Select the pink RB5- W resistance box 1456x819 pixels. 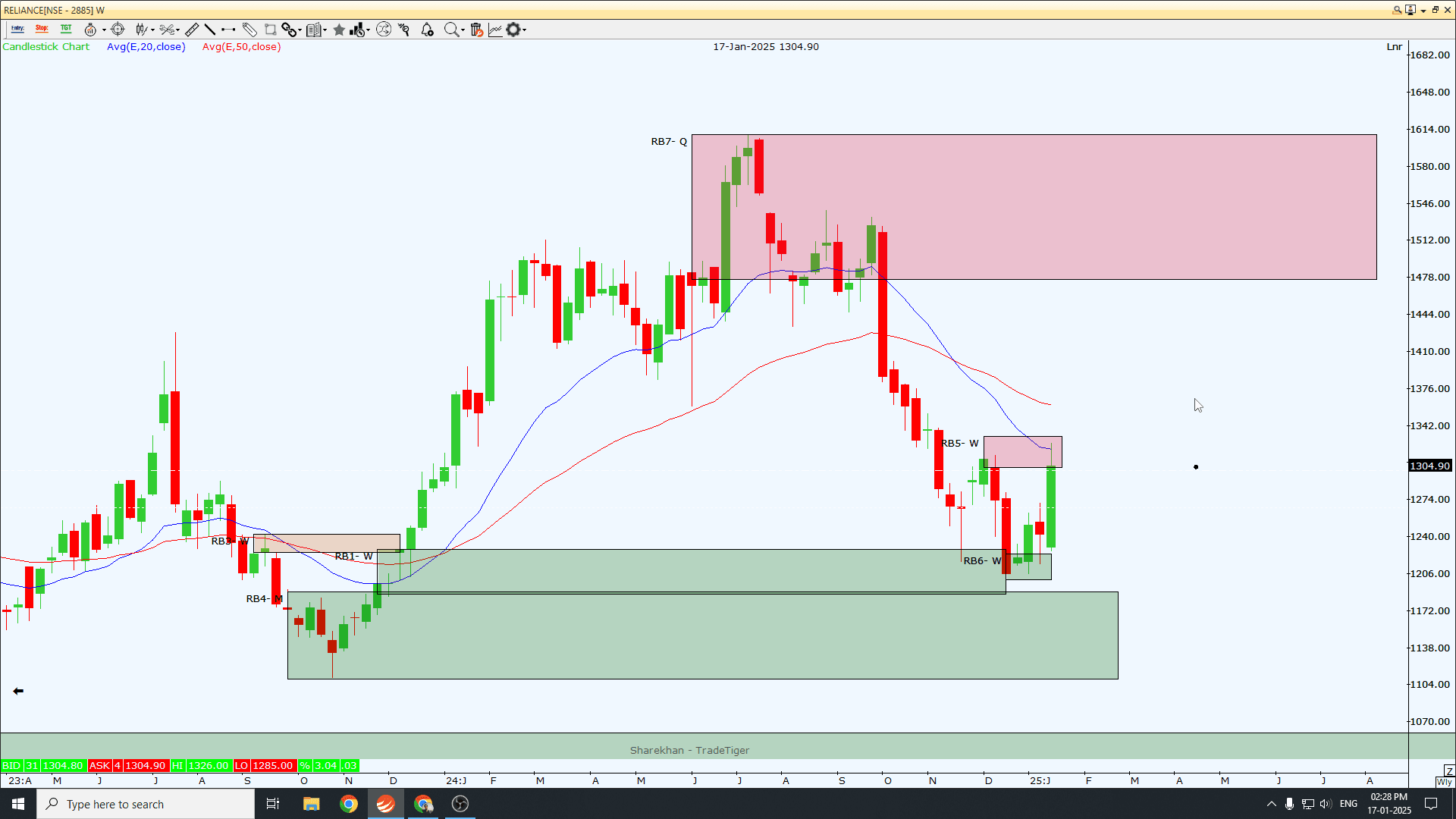point(1022,452)
